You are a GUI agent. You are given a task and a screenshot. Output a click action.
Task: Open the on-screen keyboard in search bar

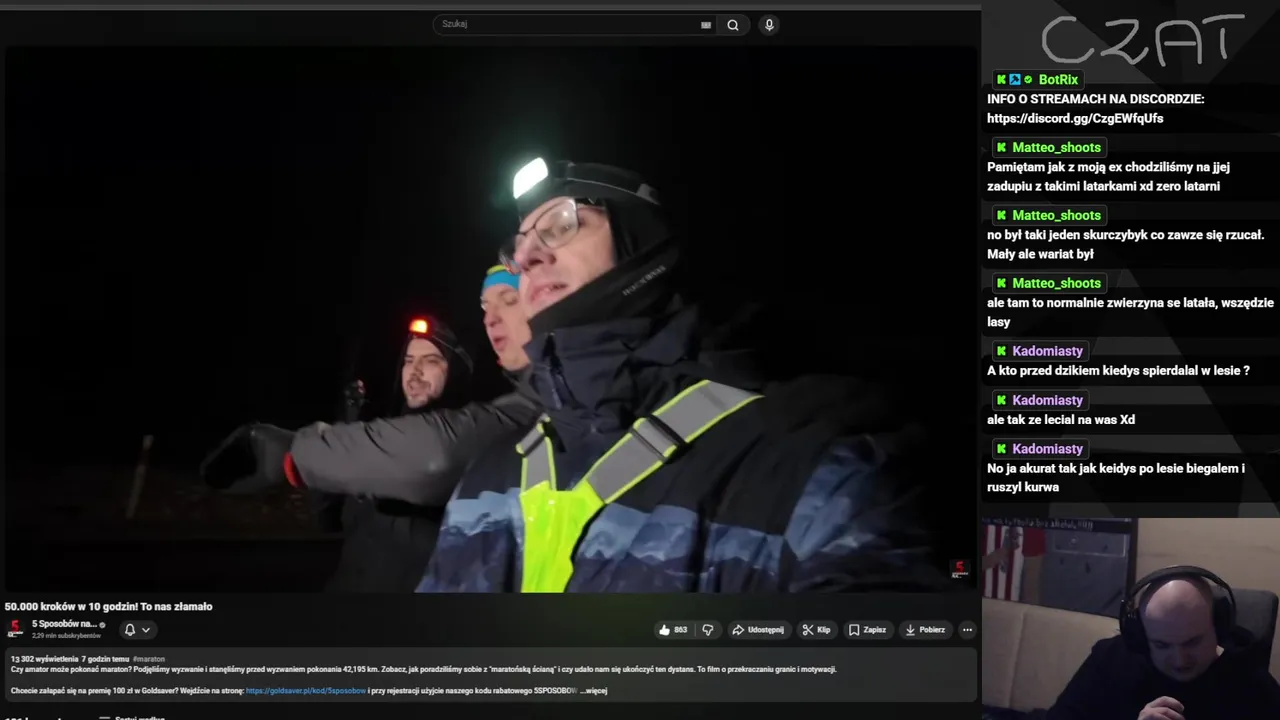(x=706, y=25)
